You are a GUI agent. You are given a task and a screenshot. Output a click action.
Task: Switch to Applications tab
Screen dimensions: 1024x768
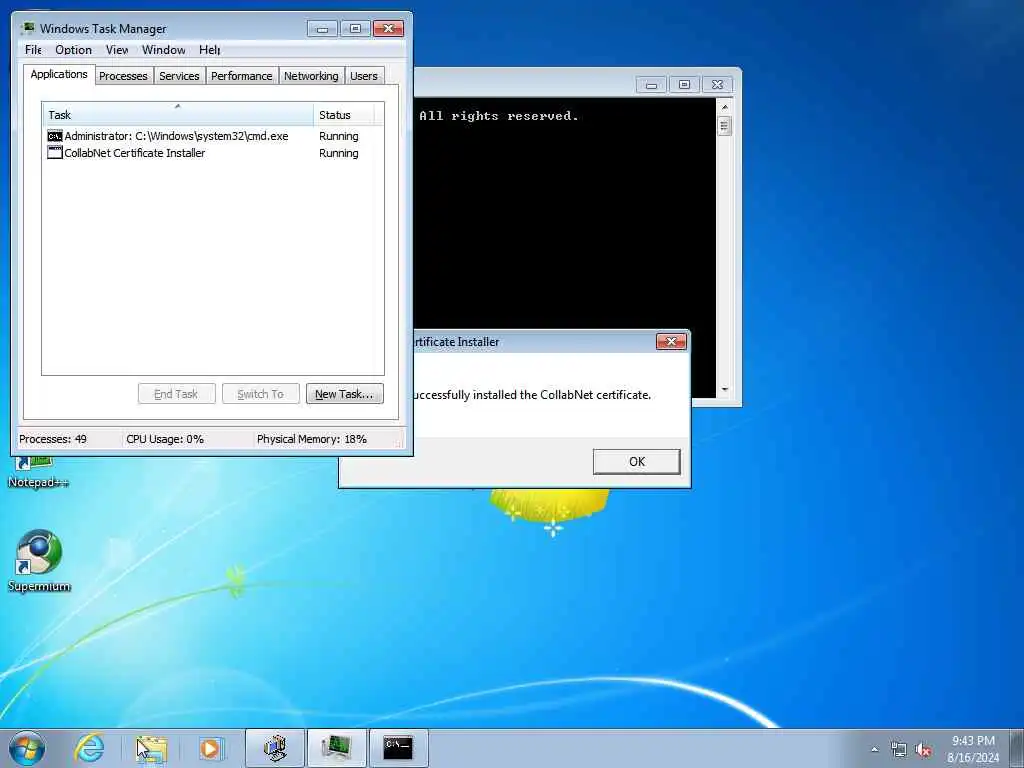59,74
